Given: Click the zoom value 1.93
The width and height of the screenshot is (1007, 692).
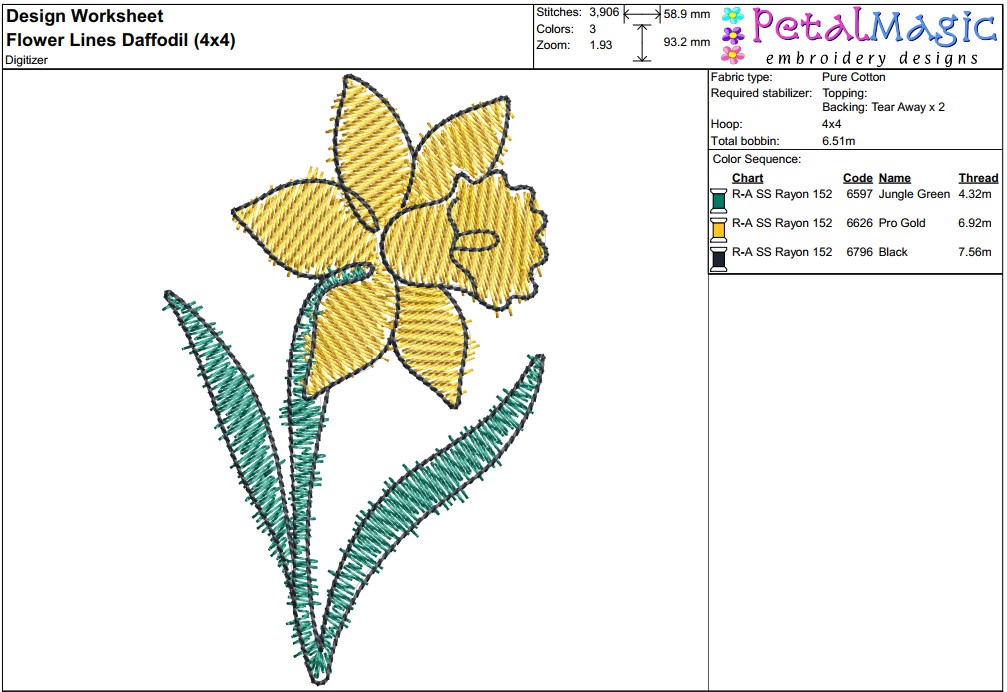Looking at the screenshot, I should [600, 45].
